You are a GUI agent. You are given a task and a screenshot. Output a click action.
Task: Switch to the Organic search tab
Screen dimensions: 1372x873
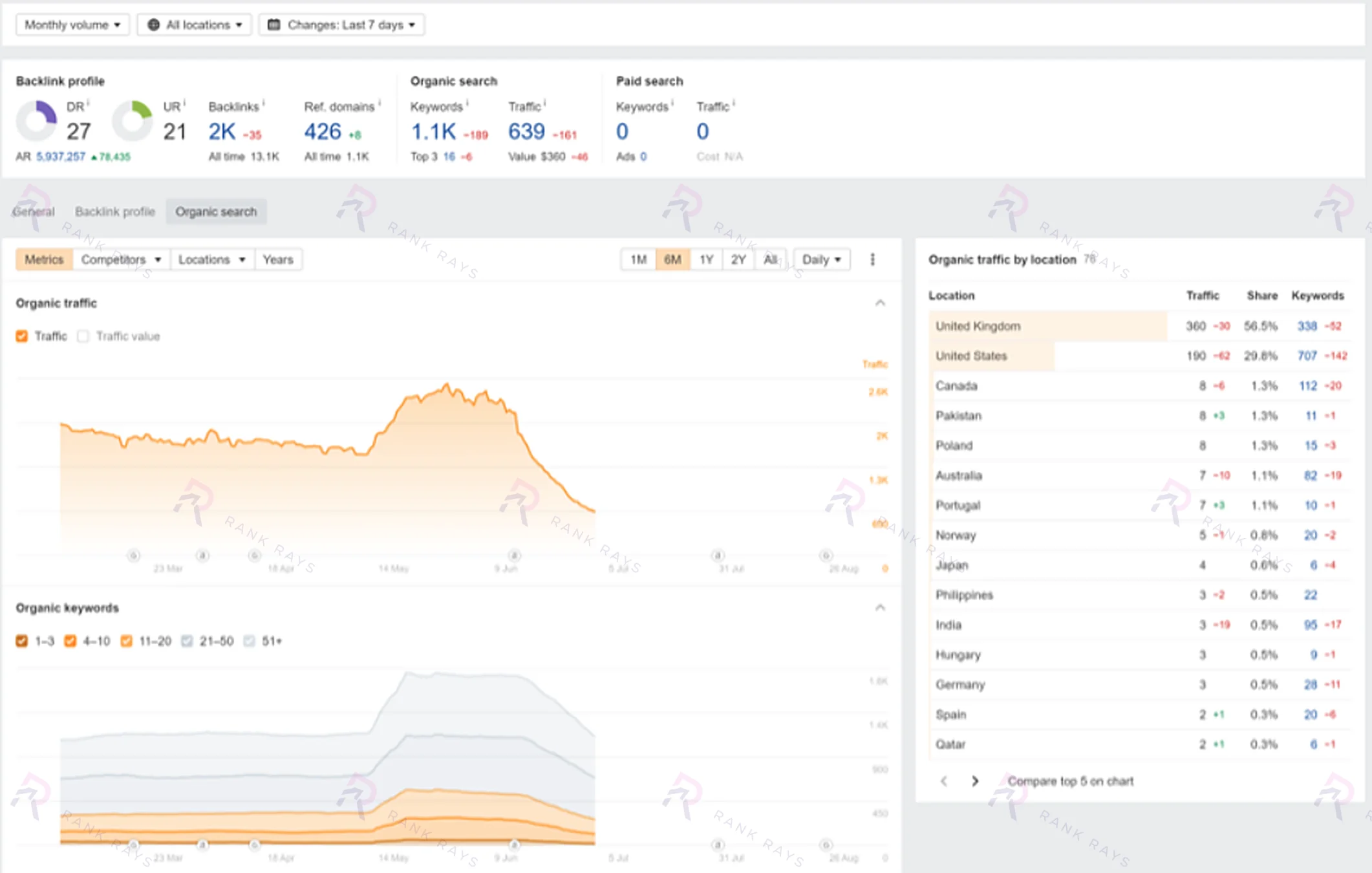pyautogui.click(x=216, y=211)
